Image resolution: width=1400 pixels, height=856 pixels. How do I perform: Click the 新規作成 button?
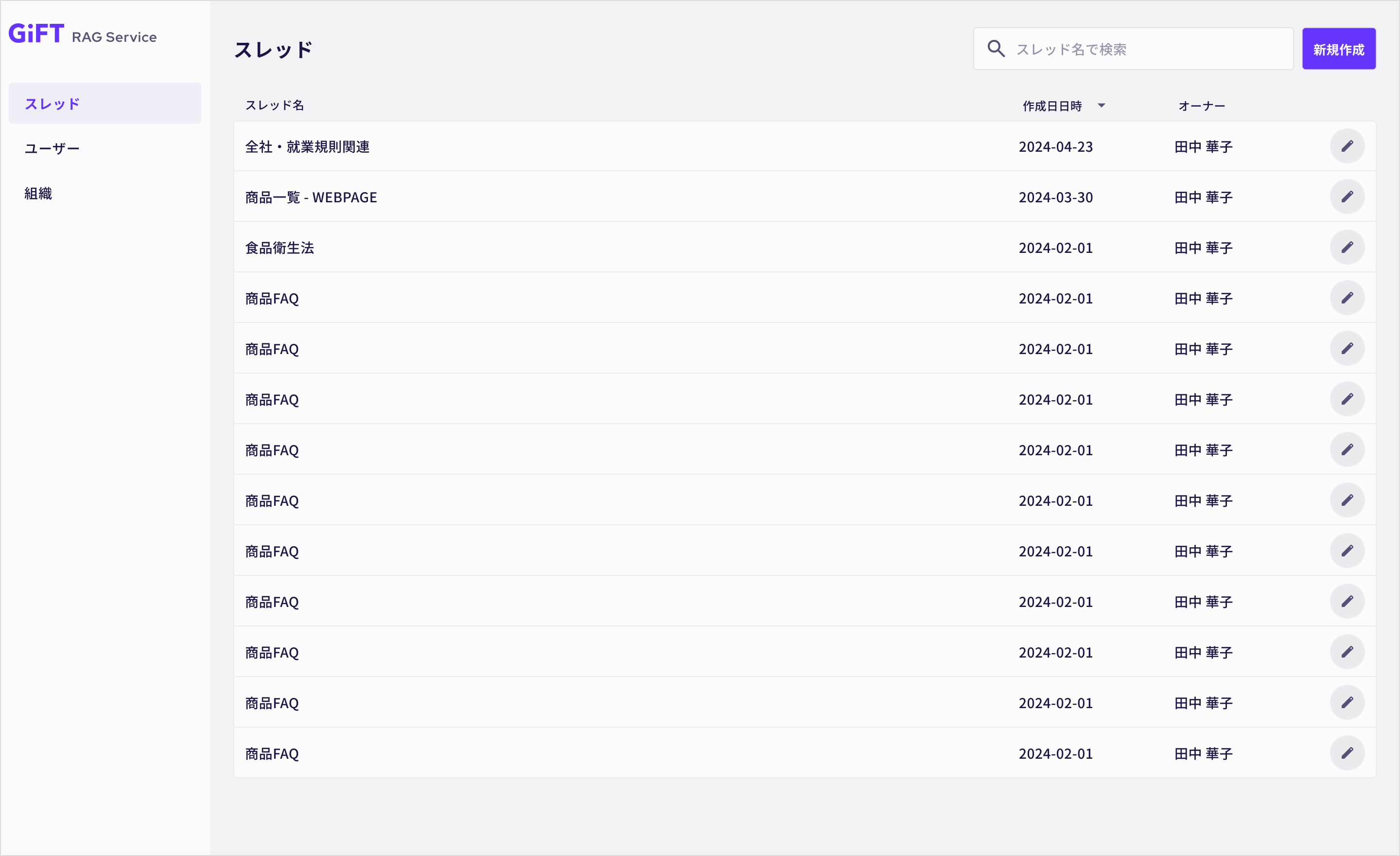[x=1339, y=49]
